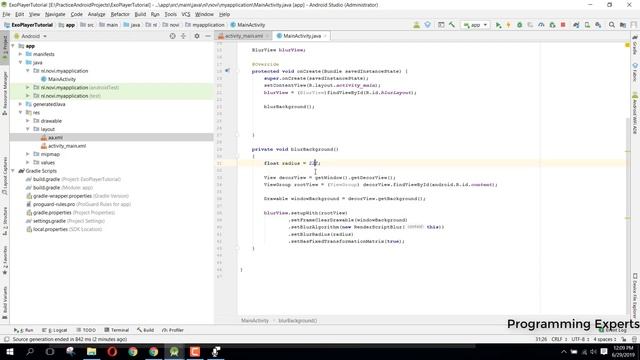The image size is (640, 360).
Task: Click the Collapse All icon in Project panel
Action: 183,36
